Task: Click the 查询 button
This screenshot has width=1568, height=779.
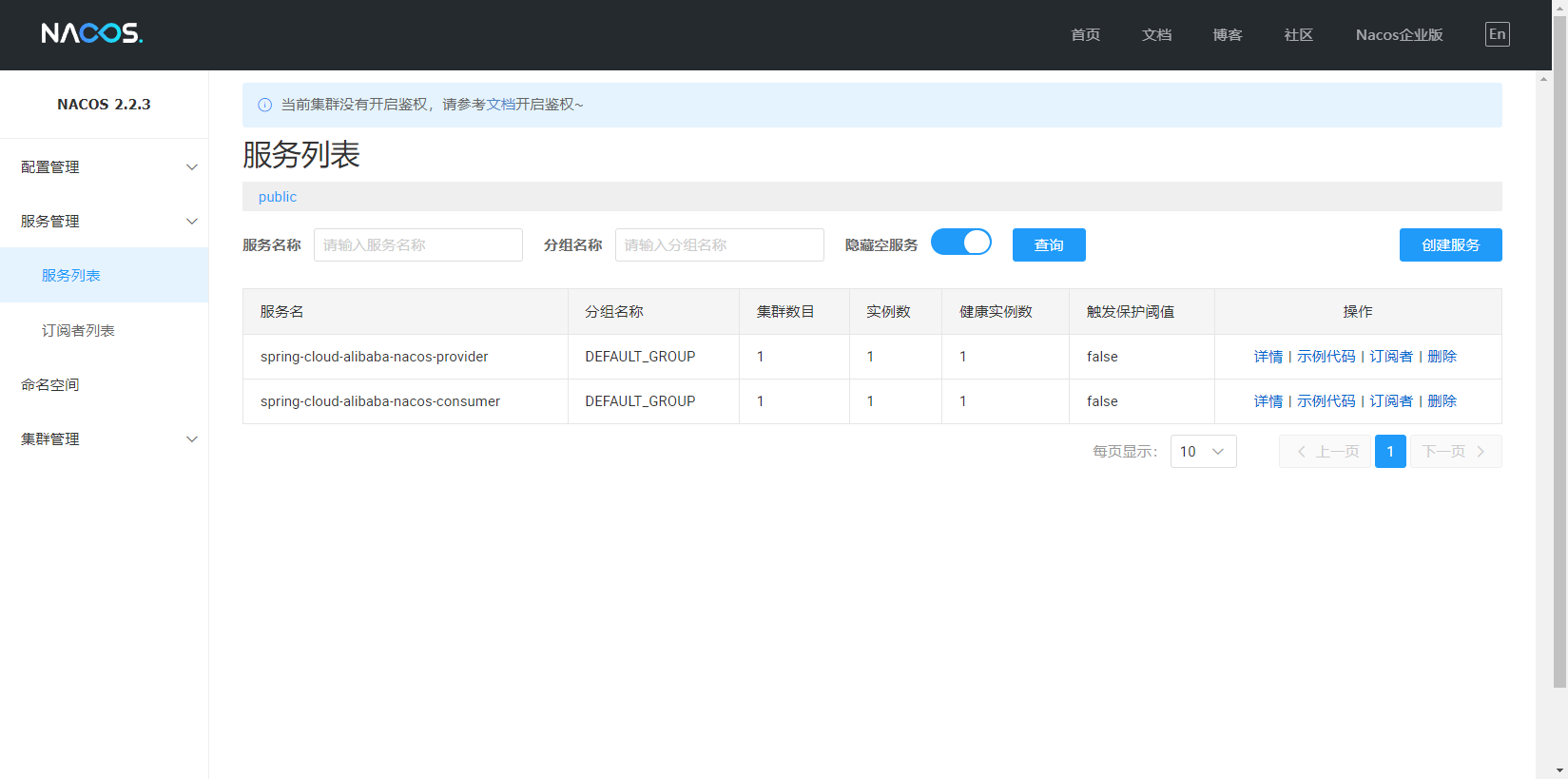Action: [1049, 244]
